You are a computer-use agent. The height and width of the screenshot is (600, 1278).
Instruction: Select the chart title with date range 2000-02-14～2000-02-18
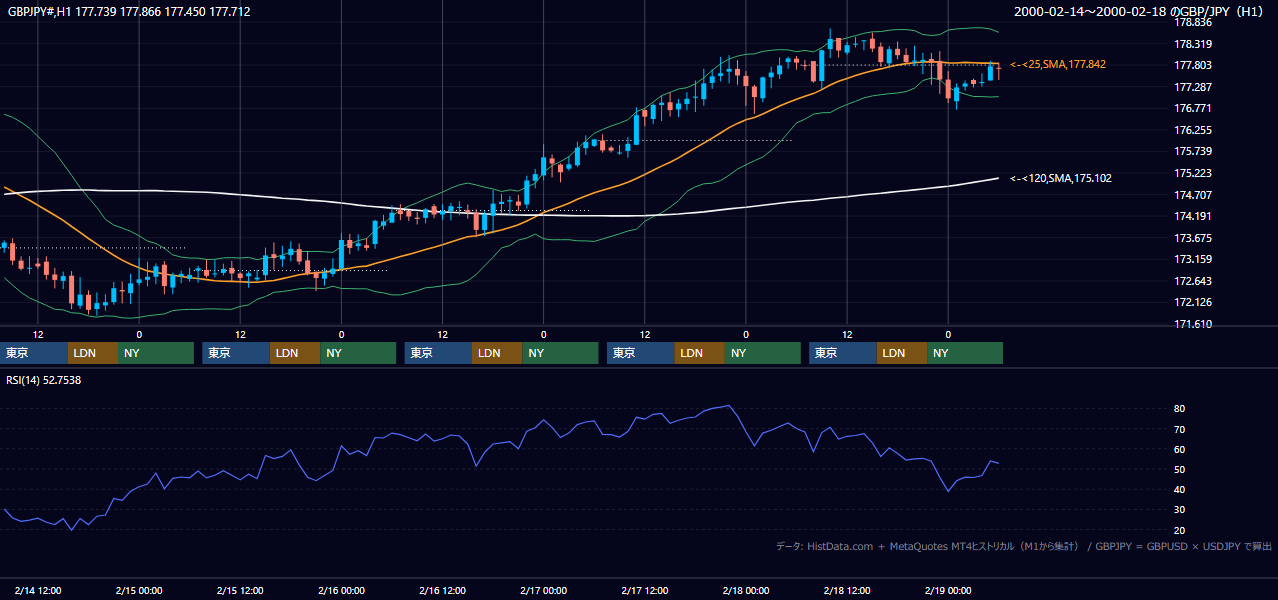(1141, 12)
